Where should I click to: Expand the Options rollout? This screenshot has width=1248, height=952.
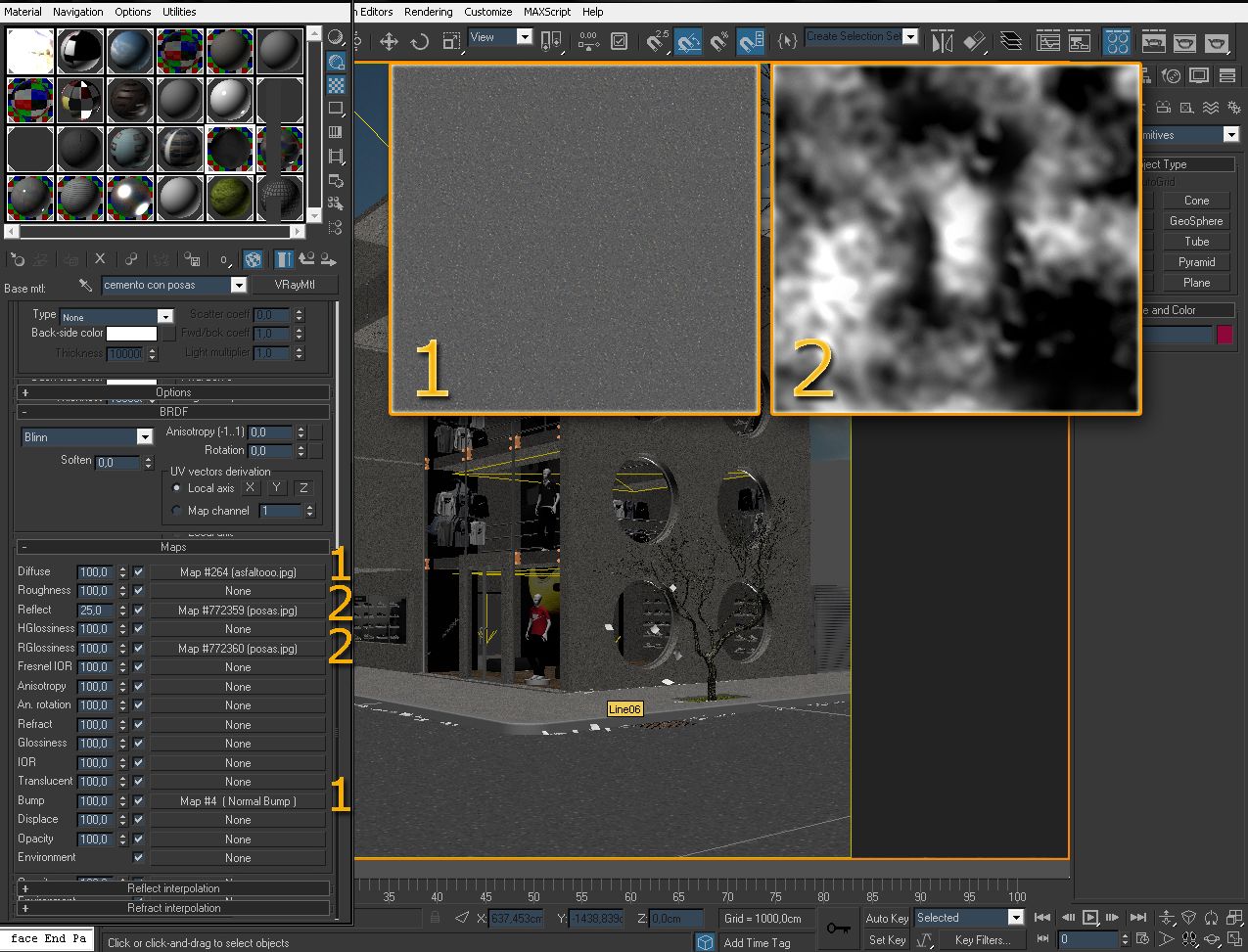tap(173, 392)
